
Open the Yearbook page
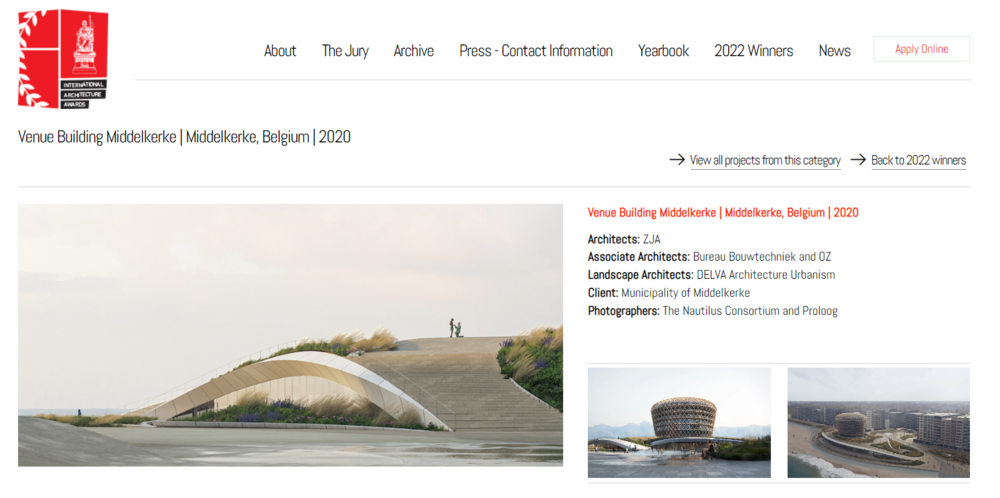tap(663, 51)
